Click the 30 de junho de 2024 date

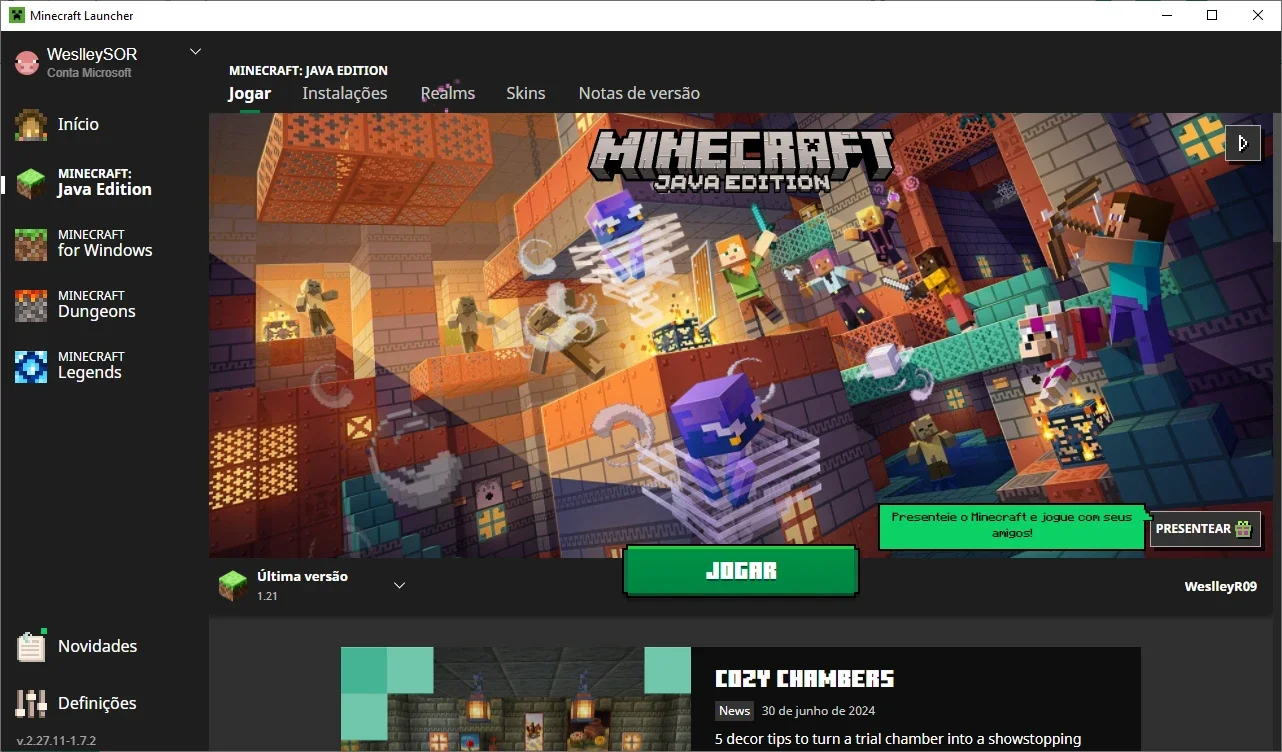pos(818,711)
